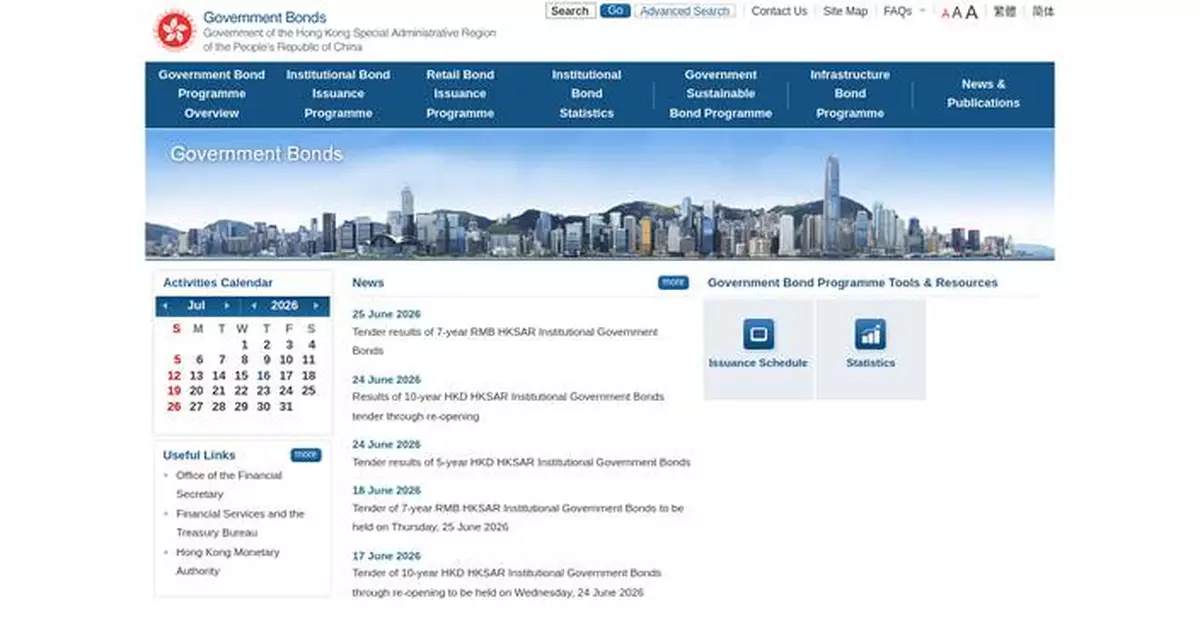Open Institutional Bond Issuance Programme menu
1200x629 pixels.
tap(338, 94)
